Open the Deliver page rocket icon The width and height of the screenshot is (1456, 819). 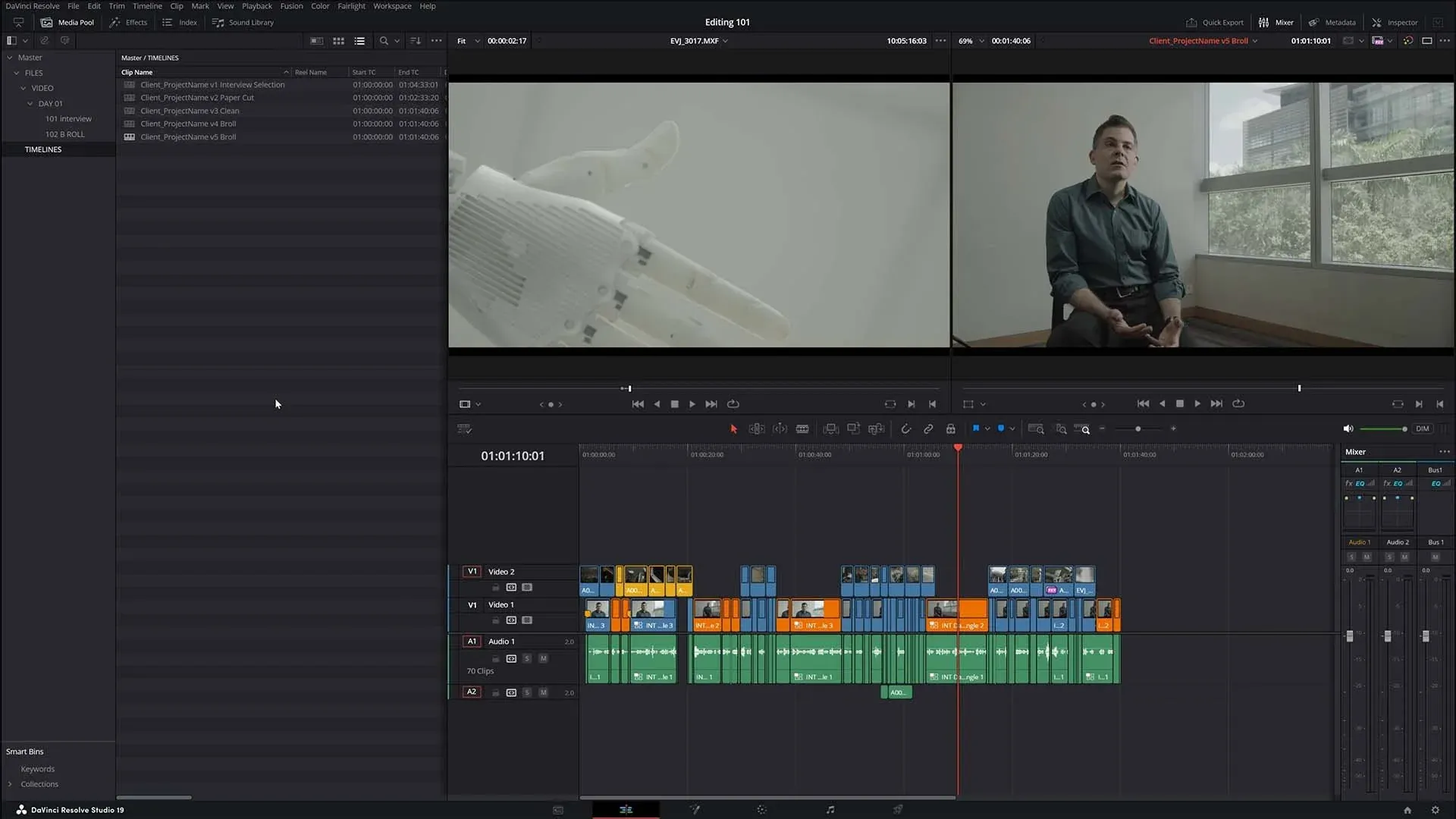tap(897, 810)
